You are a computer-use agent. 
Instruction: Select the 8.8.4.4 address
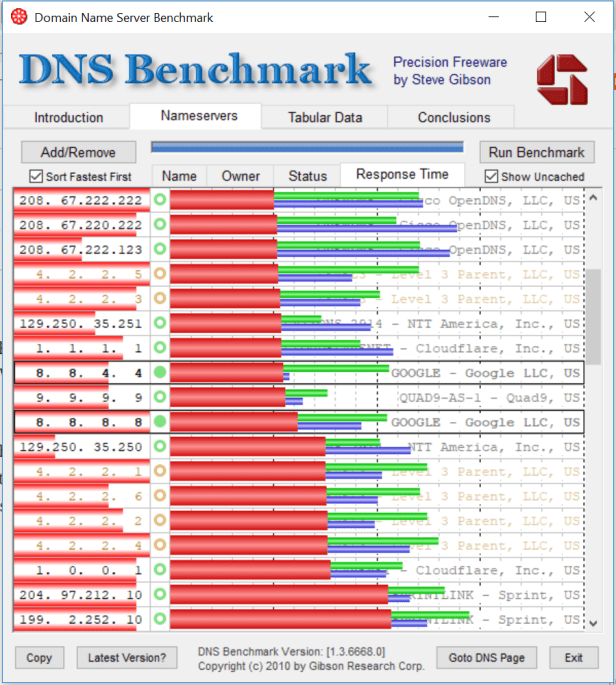click(89, 373)
